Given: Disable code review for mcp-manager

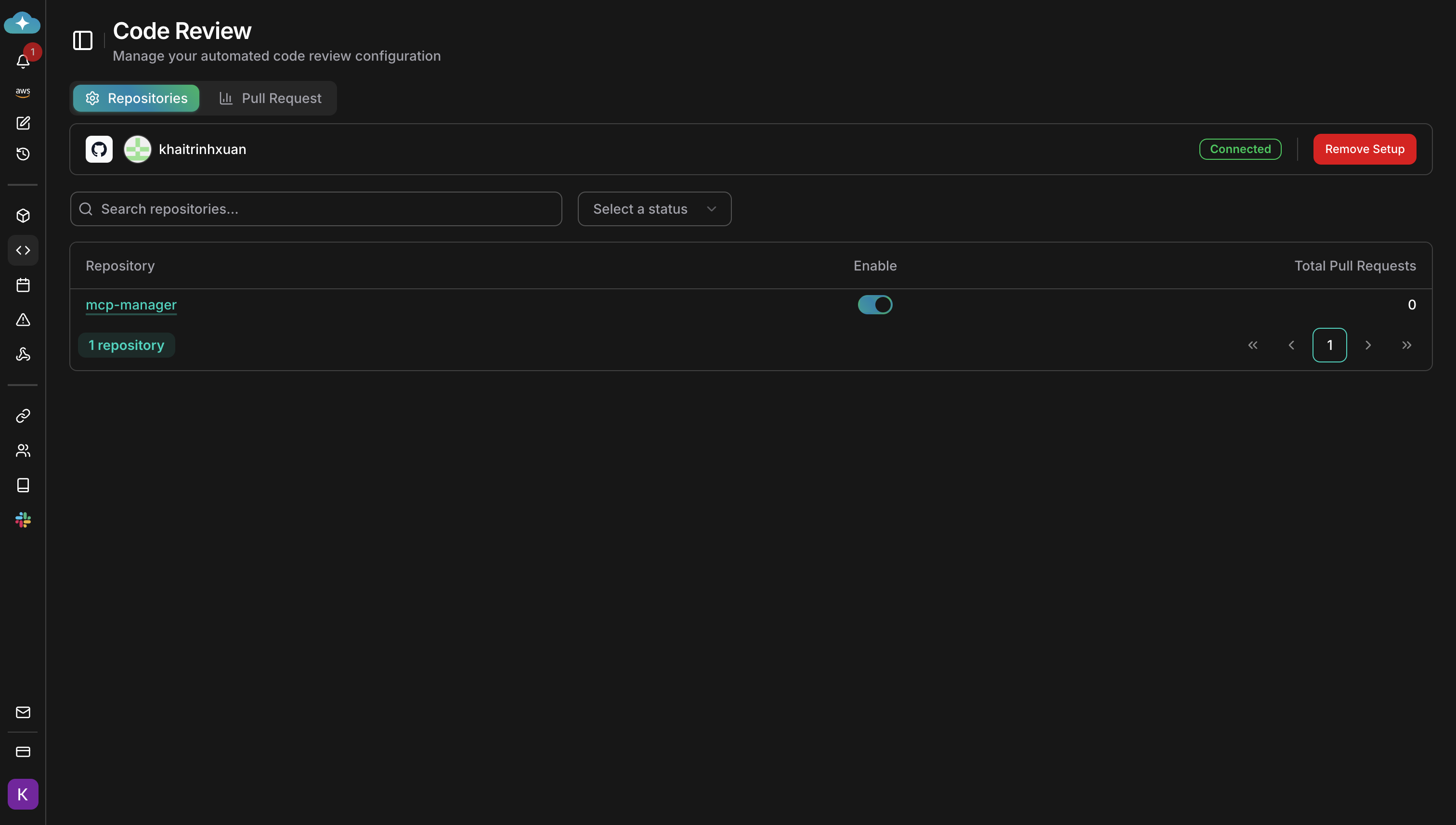Looking at the screenshot, I should 874,305.
